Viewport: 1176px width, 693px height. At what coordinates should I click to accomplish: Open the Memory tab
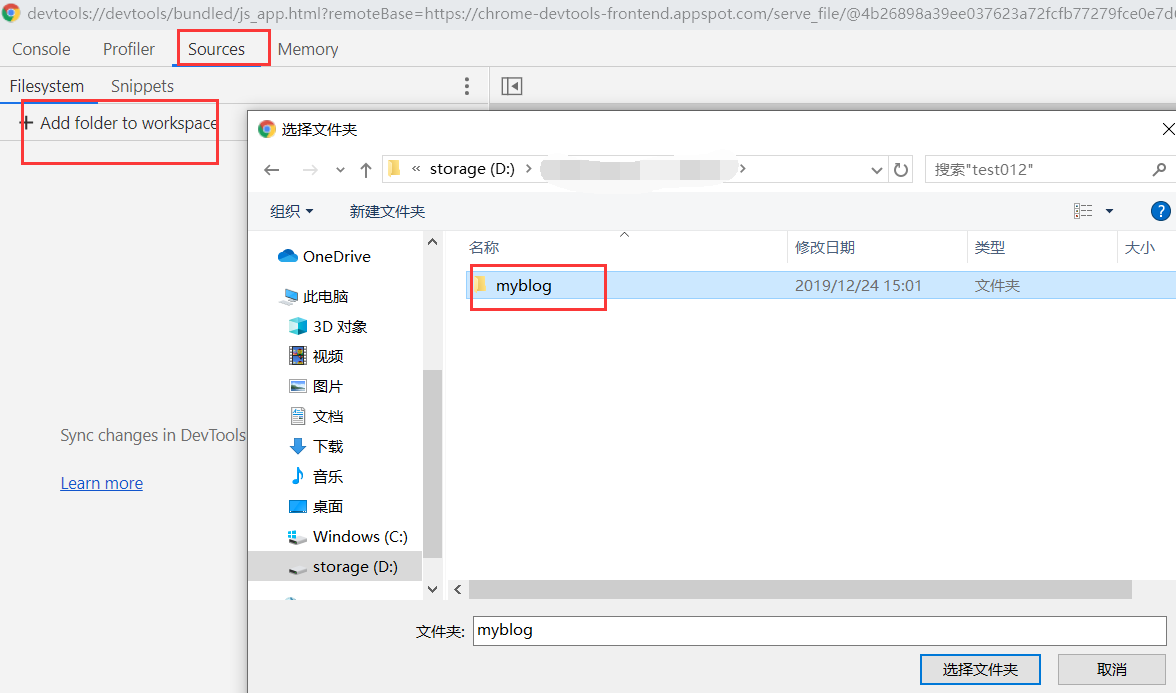point(307,48)
